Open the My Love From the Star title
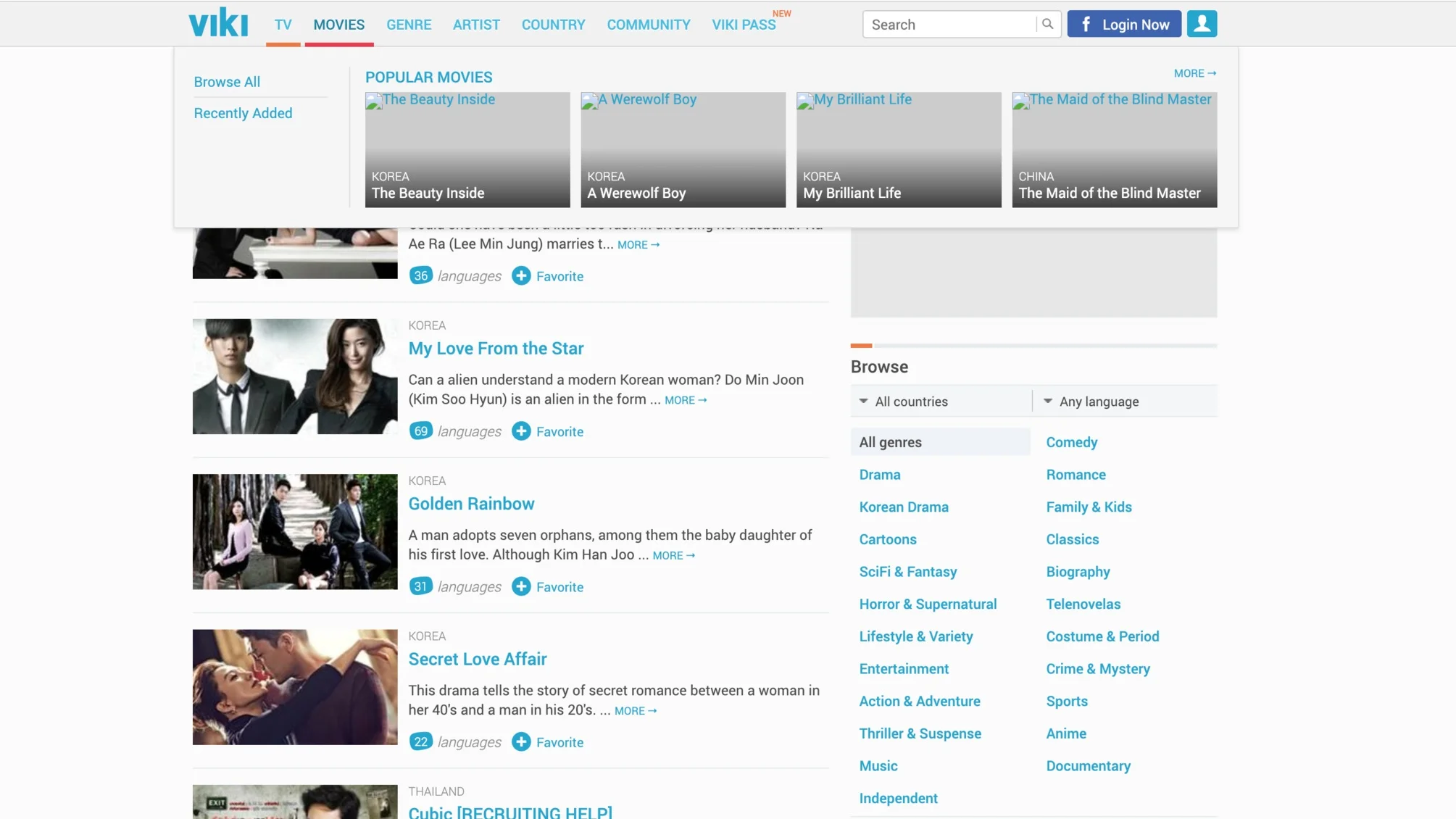 [496, 349]
